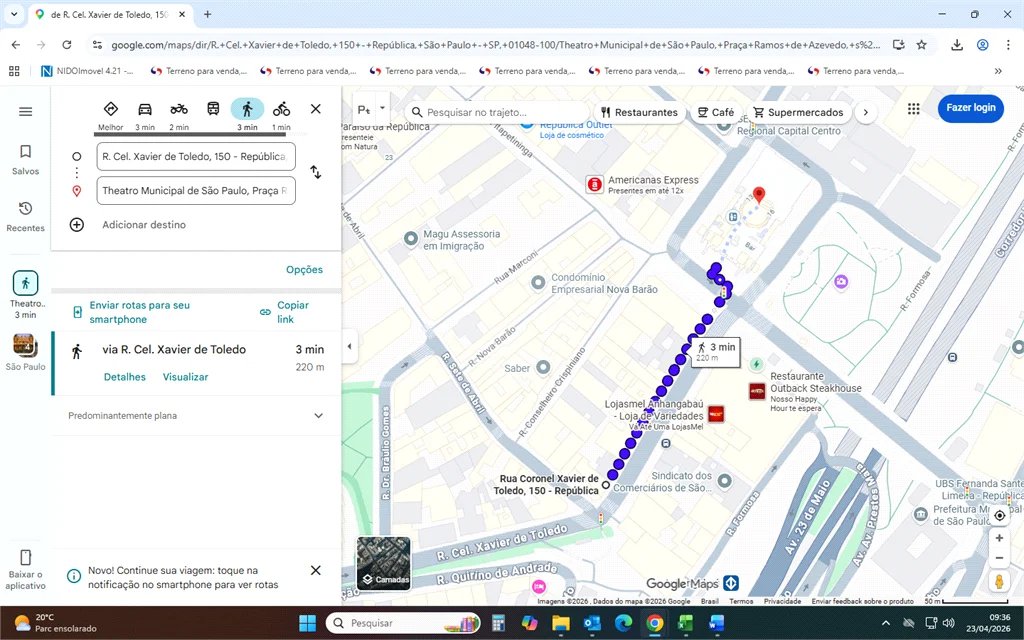Open new browser tab
This screenshot has height=640, width=1024.
pos(208,14)
